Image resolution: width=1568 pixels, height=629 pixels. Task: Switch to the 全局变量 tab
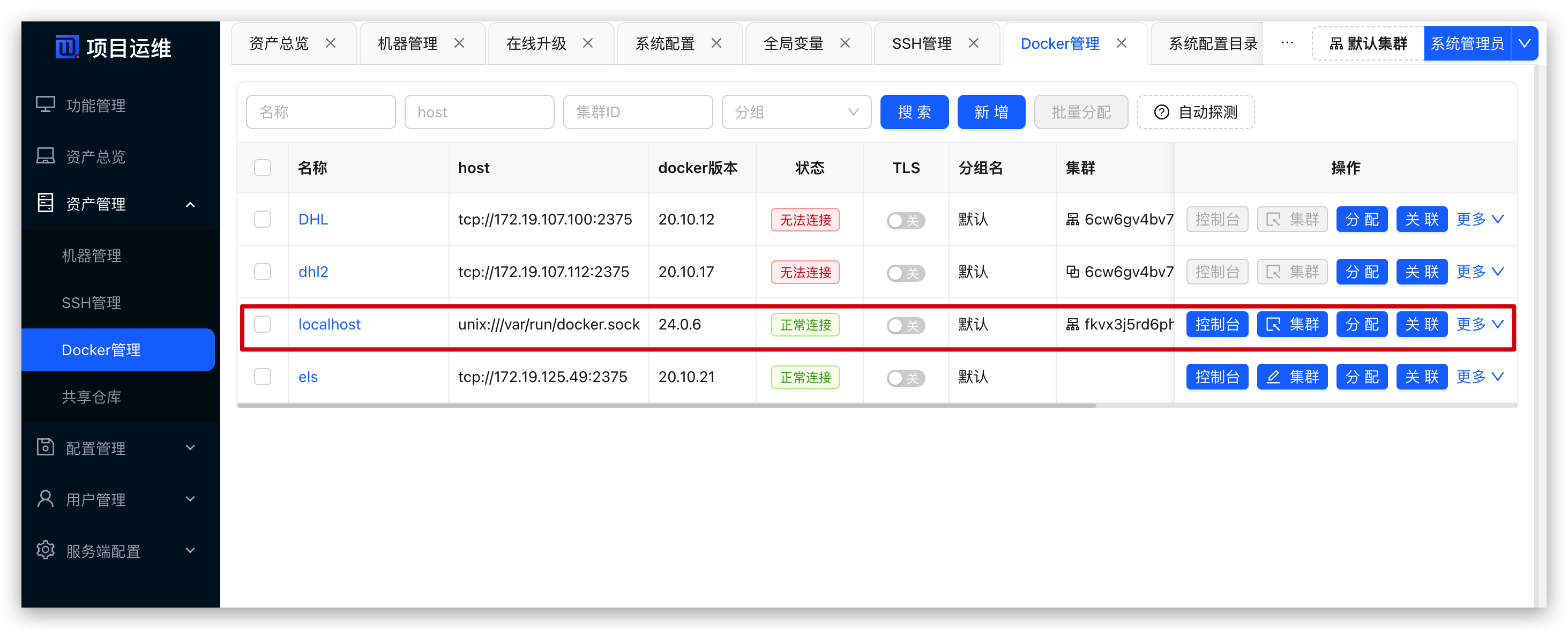click(793, 43)
